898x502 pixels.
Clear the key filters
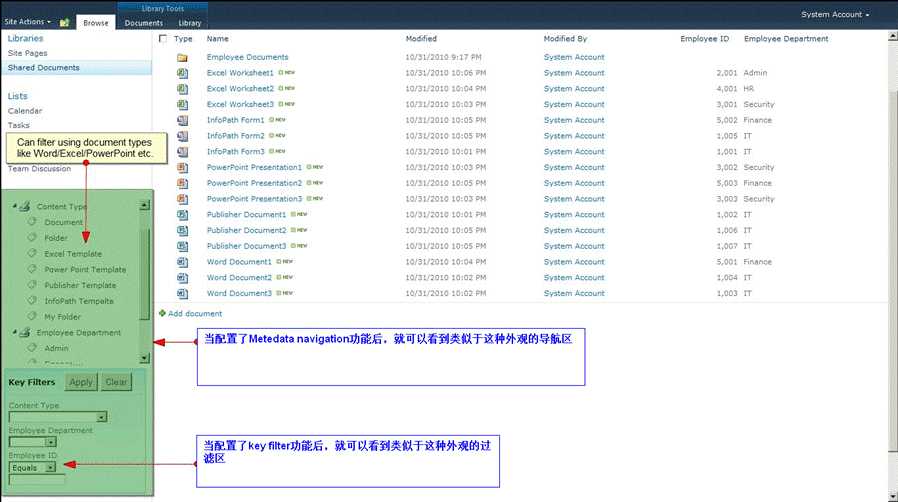point(116,382)
